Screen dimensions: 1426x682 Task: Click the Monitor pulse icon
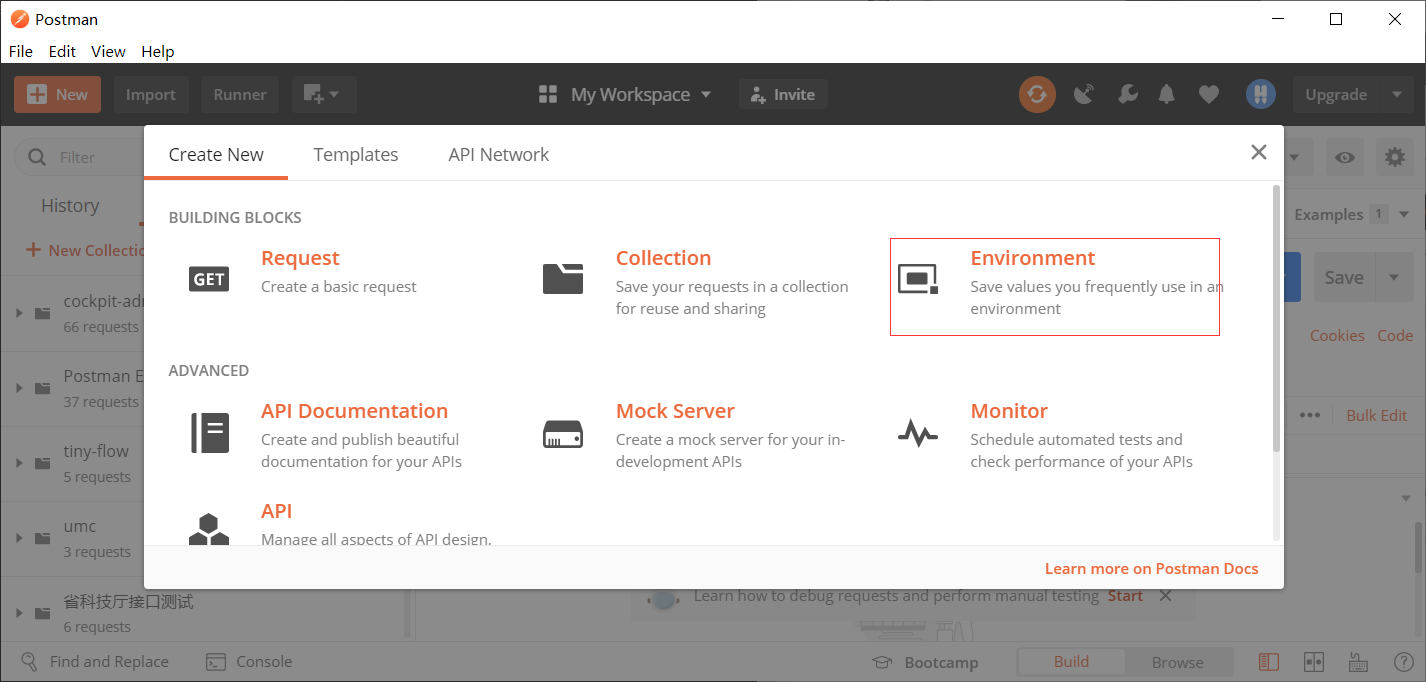[x=918, y=433]
